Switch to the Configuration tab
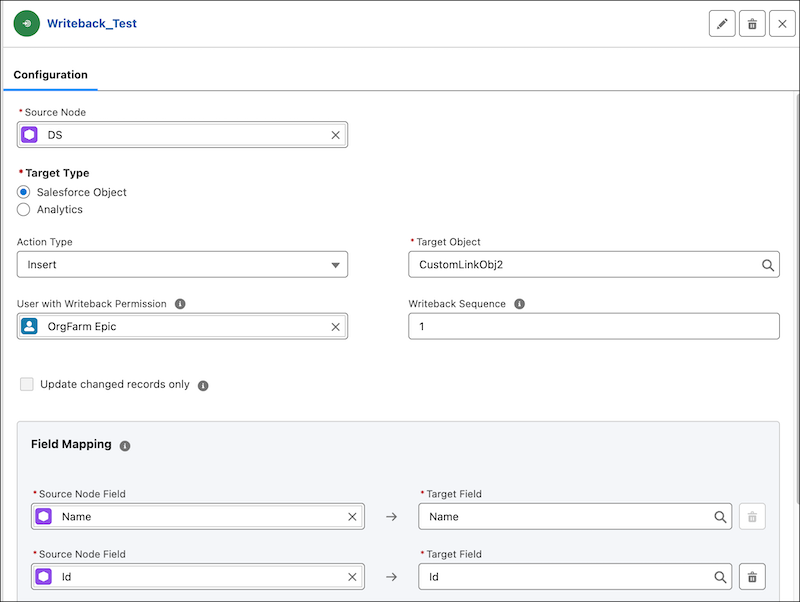This screenshot has height=602, width=800. (51, 75)
